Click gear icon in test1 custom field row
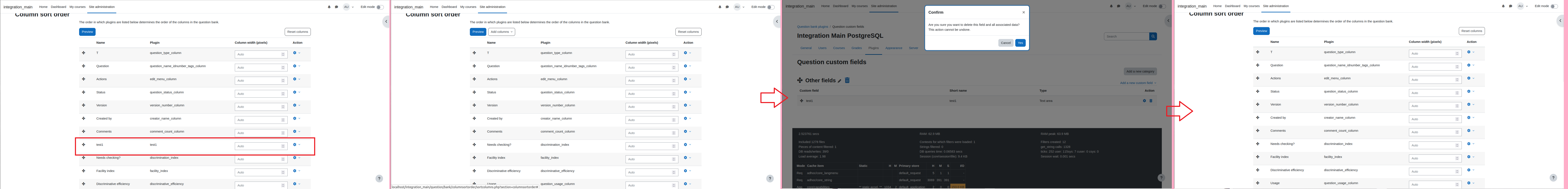 (x=1144, y=101)
